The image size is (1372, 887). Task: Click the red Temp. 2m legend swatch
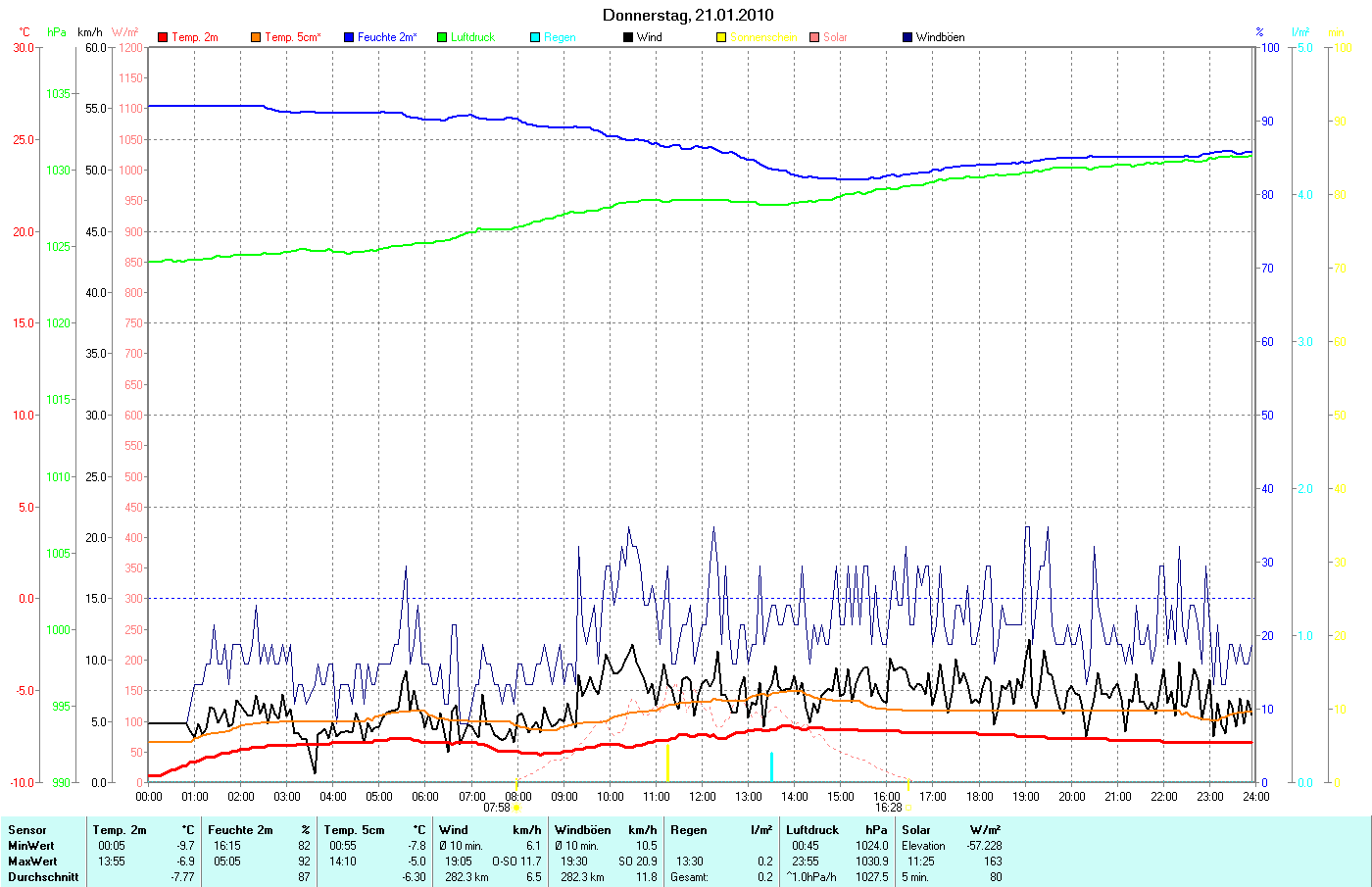(x=163, y=37)
